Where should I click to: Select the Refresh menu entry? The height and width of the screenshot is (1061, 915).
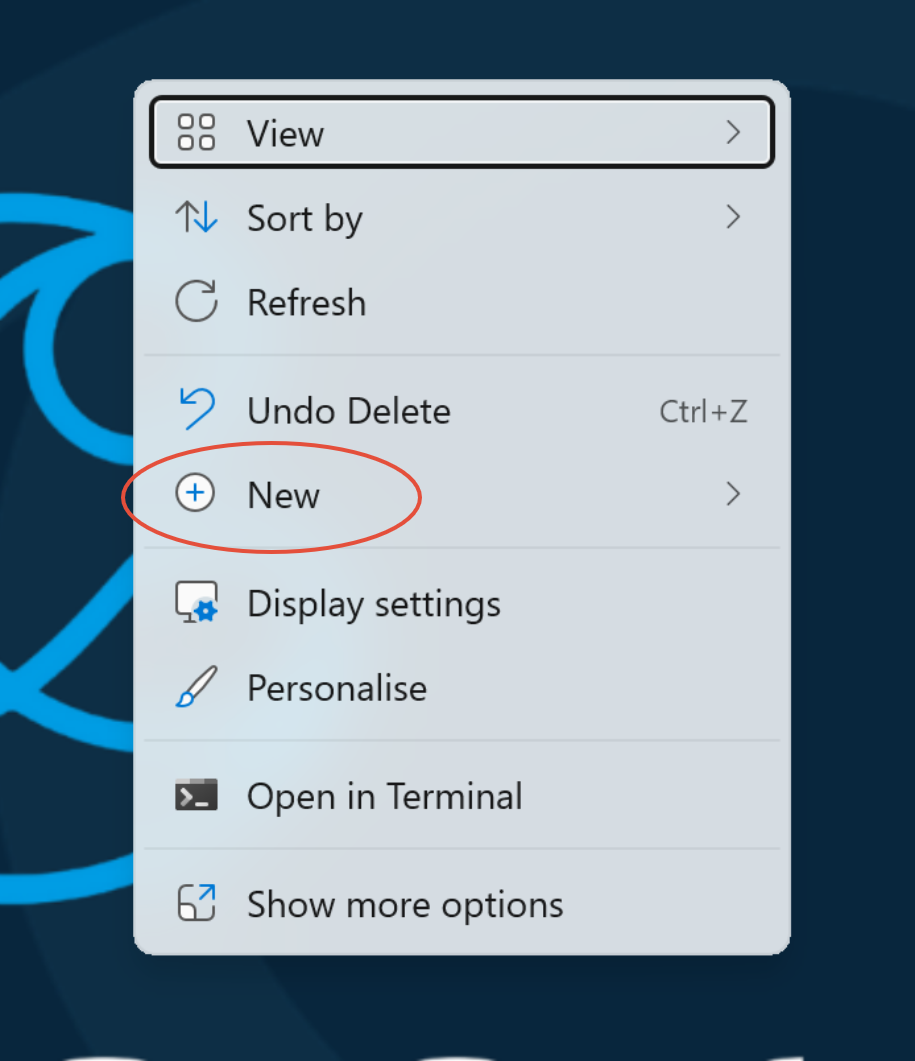pos(462,302)
